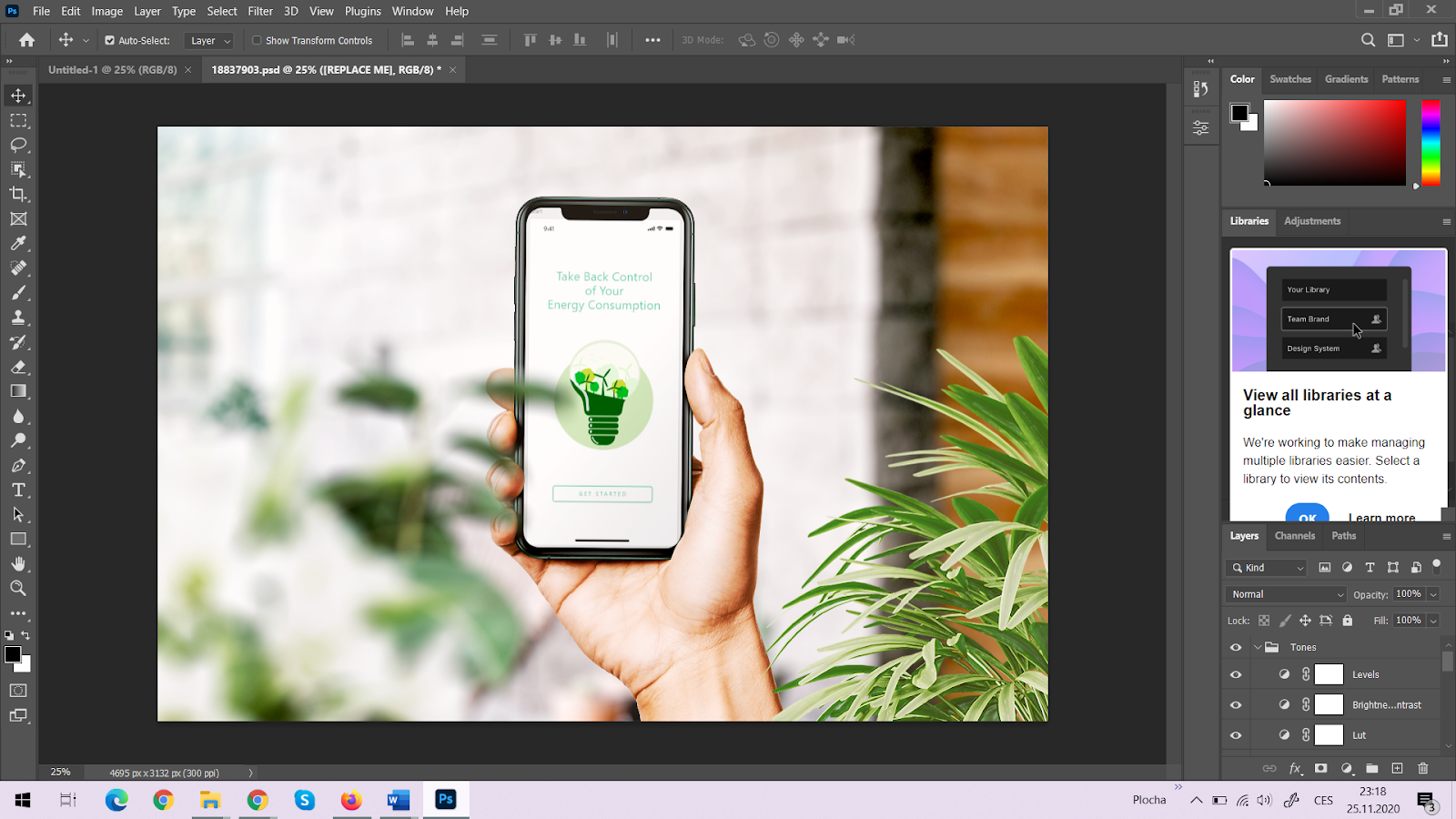Image resolution: width=1456 pixels, height=819 pixels.
Task: Click the Learn more link
Action: [1381, 517]
